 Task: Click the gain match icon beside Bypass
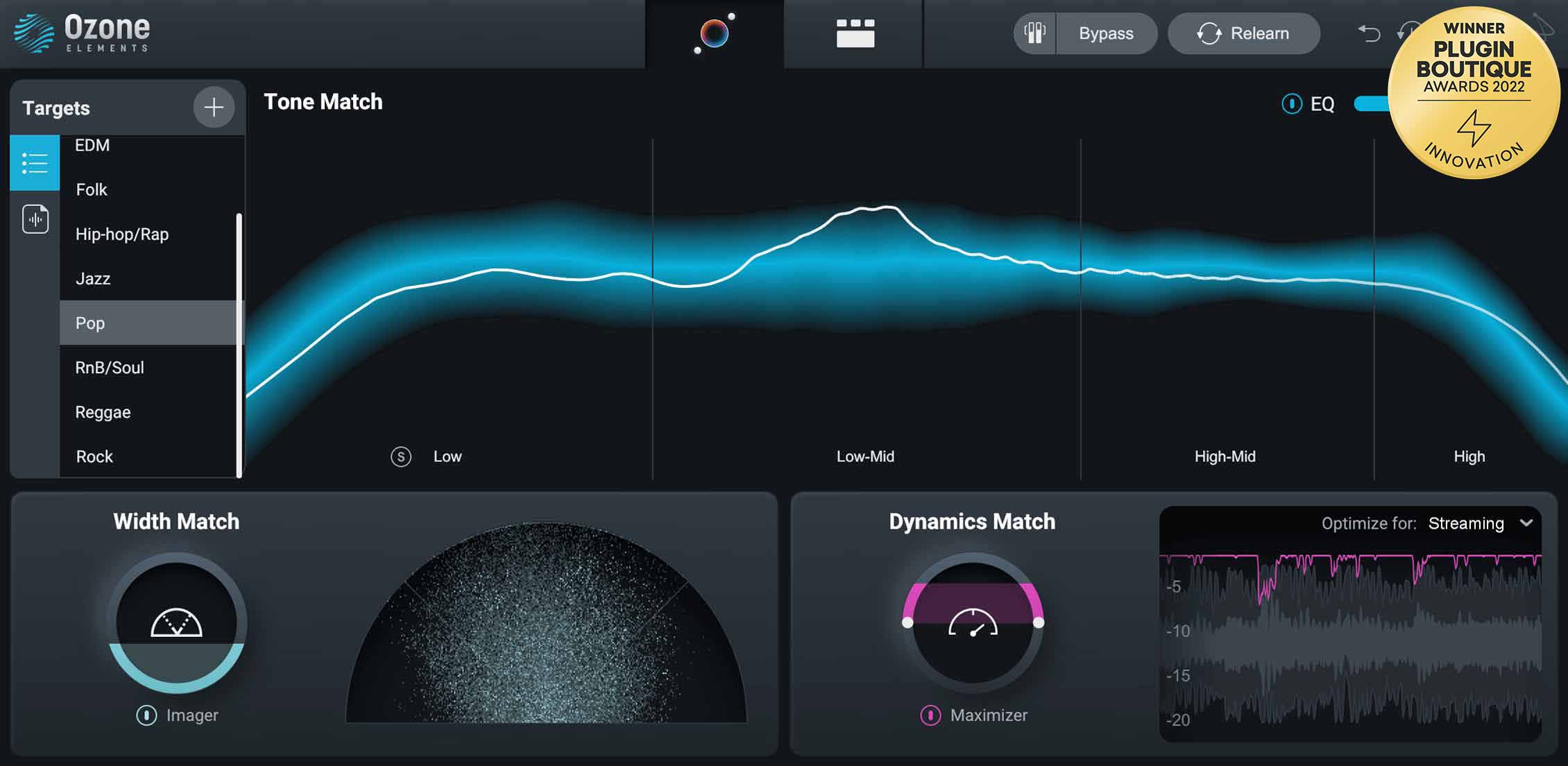1034,33
